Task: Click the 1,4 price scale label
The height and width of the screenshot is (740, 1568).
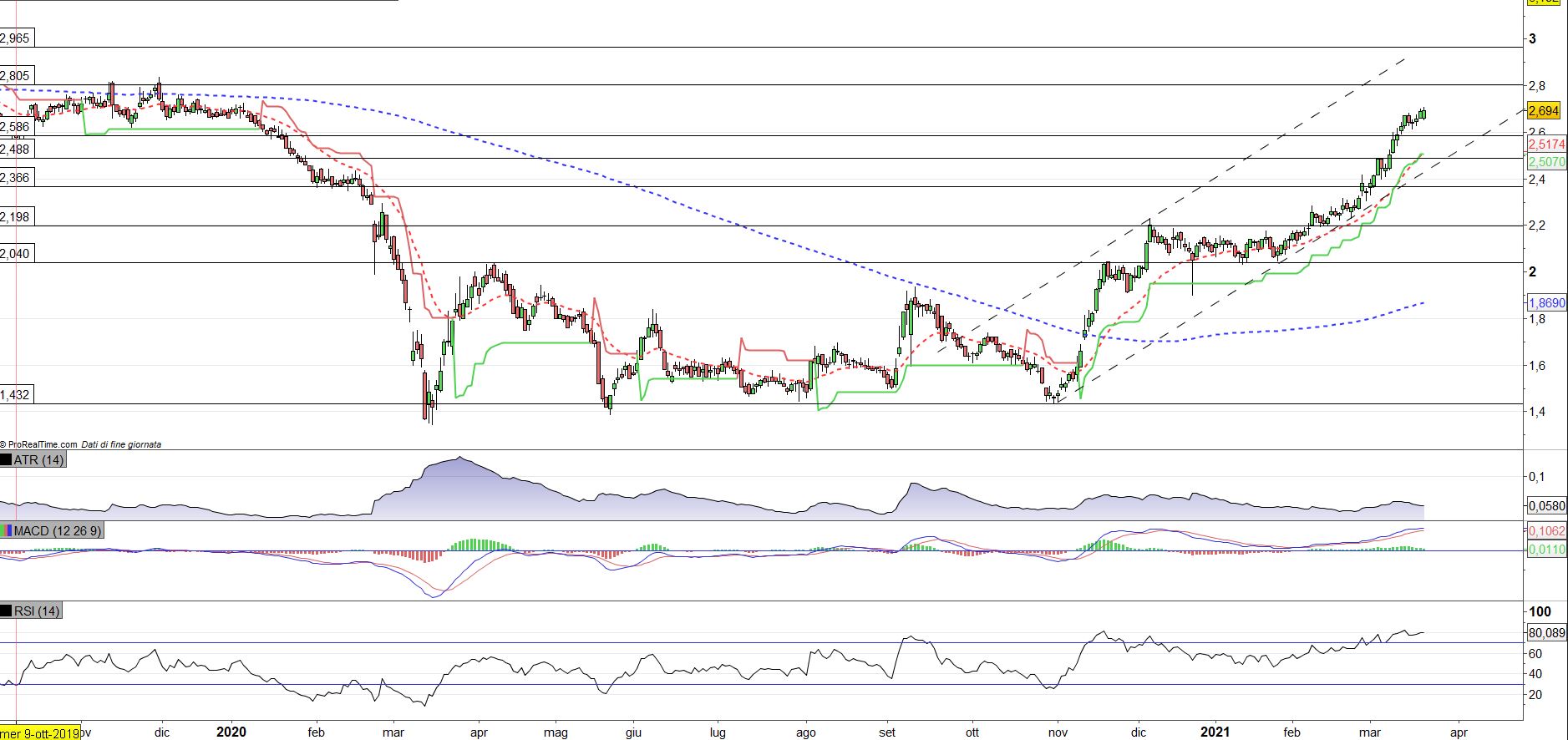Action: (x=1536, y=412)
